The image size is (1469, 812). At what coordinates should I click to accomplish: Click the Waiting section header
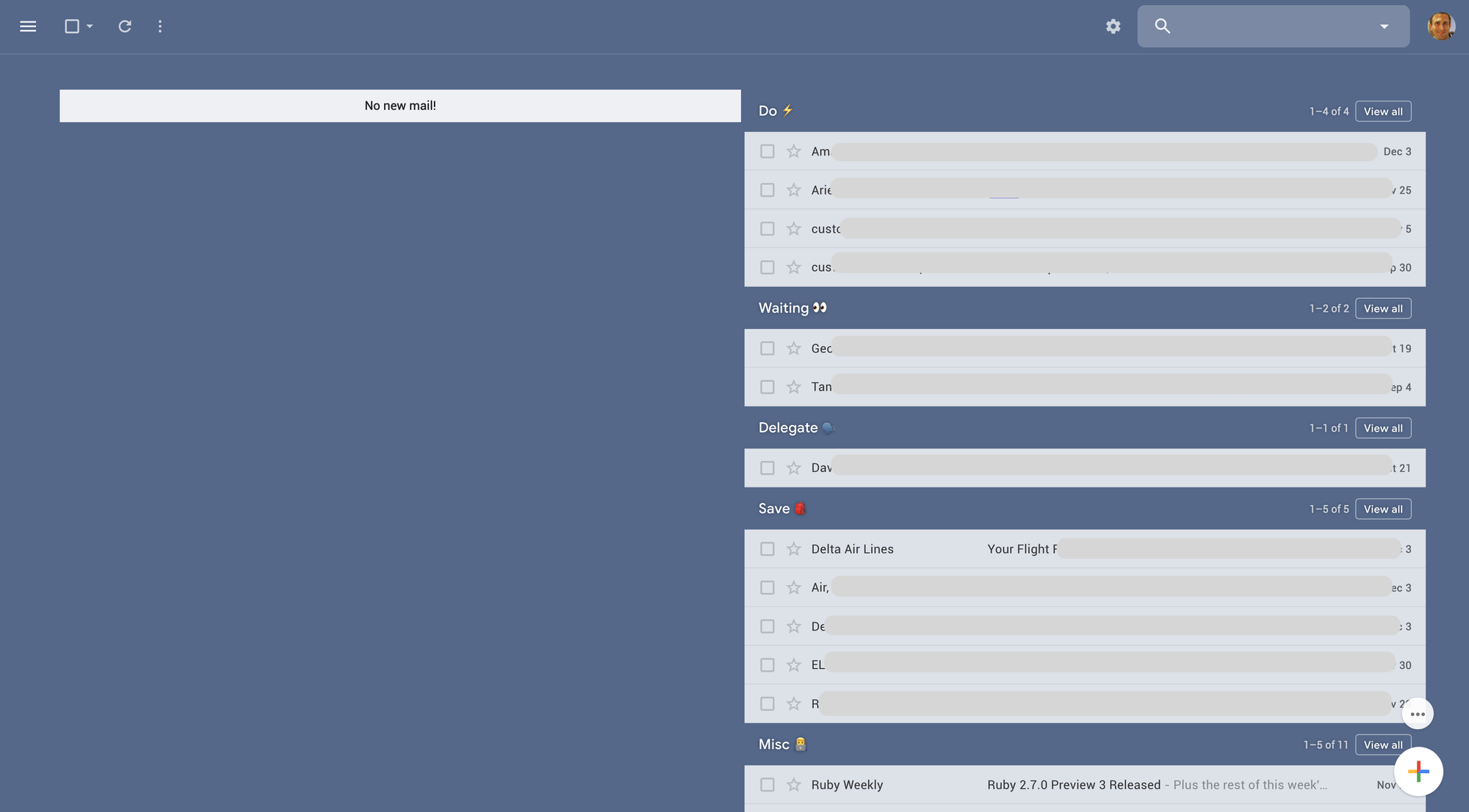point(784,308)
